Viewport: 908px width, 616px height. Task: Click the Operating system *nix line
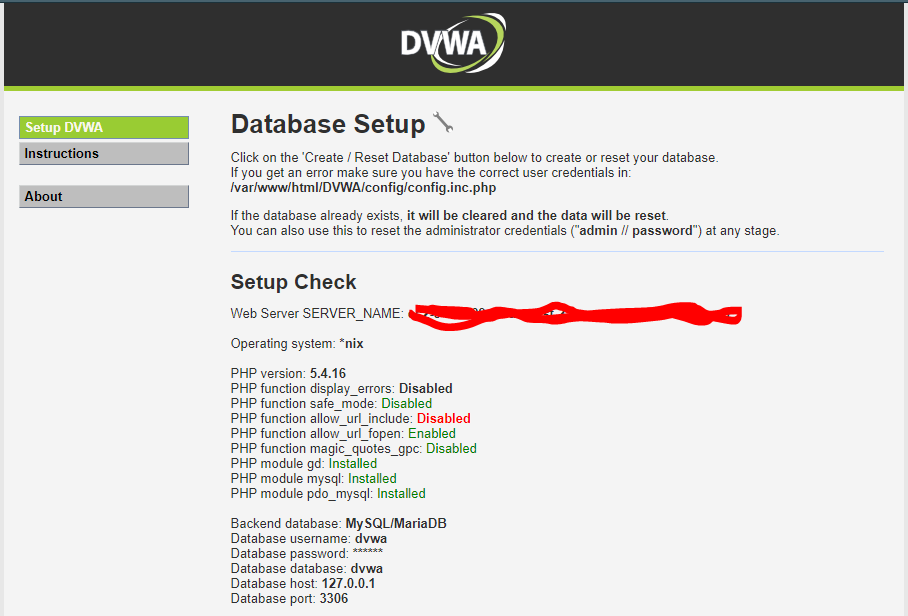297,343
